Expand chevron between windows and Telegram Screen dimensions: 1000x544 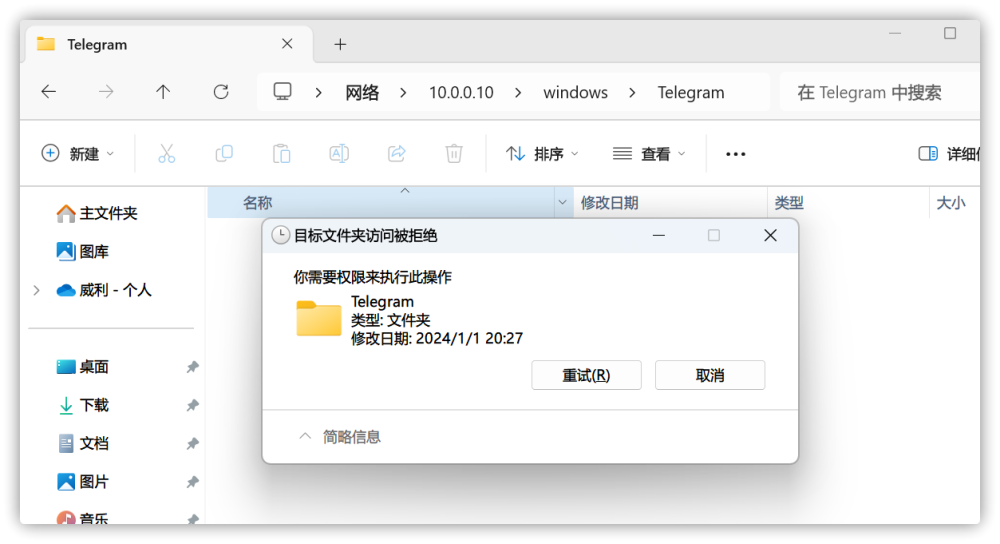(632, 92)
